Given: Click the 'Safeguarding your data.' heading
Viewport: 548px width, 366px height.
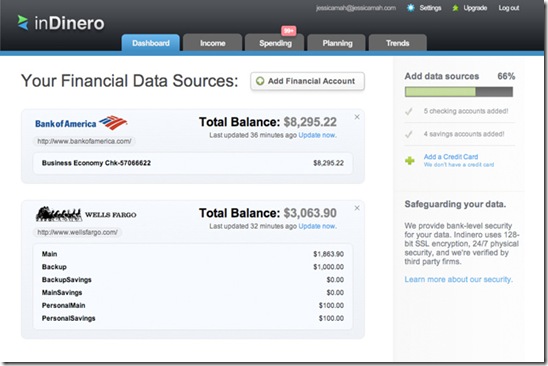Looking at the screenshot, I should point(455,204).
